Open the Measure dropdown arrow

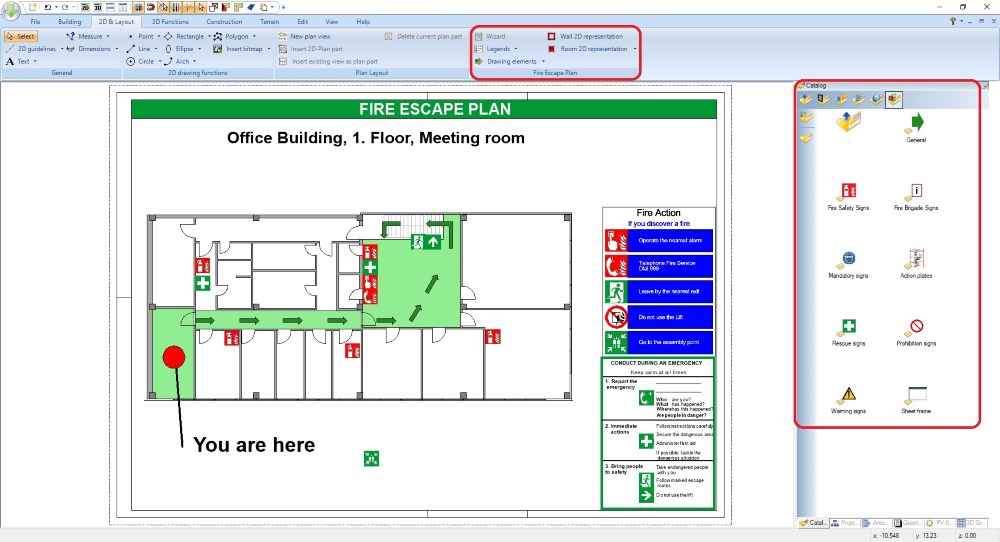coord(108,36)
